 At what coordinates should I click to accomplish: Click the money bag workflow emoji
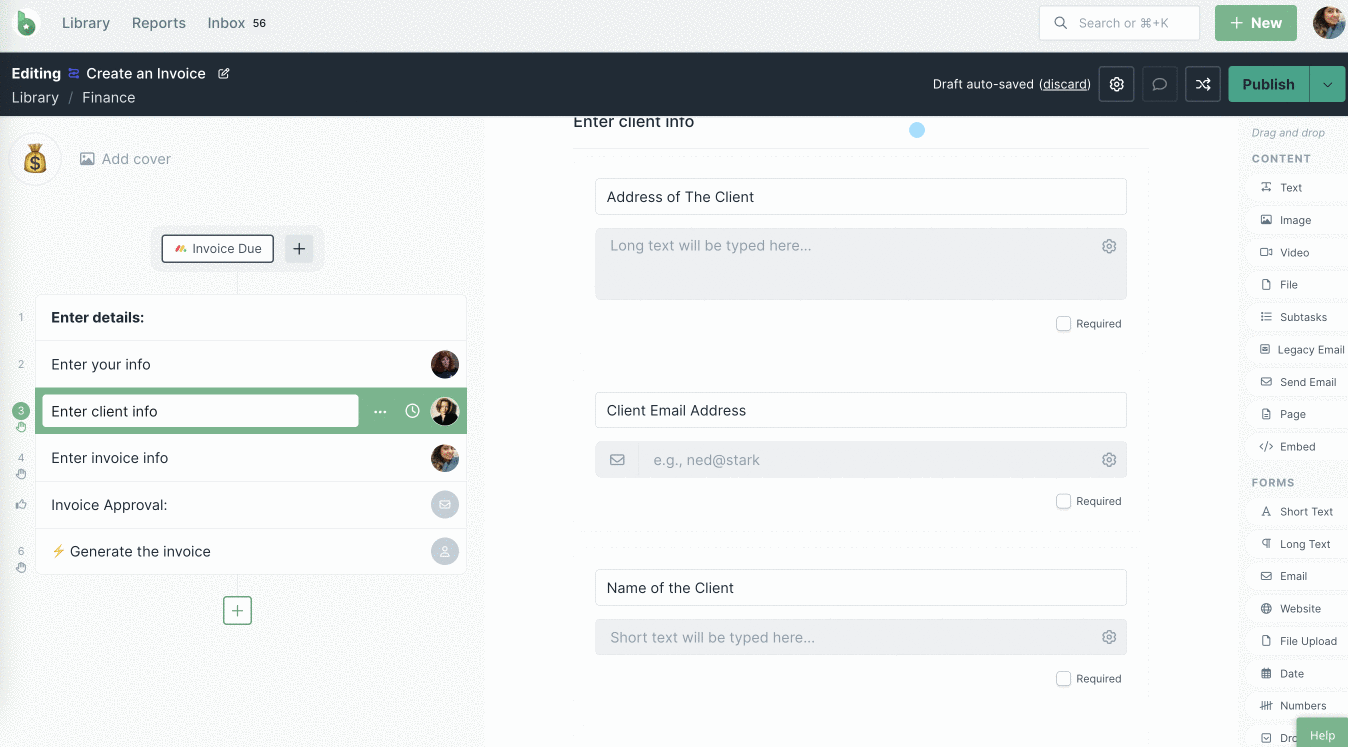34,159
